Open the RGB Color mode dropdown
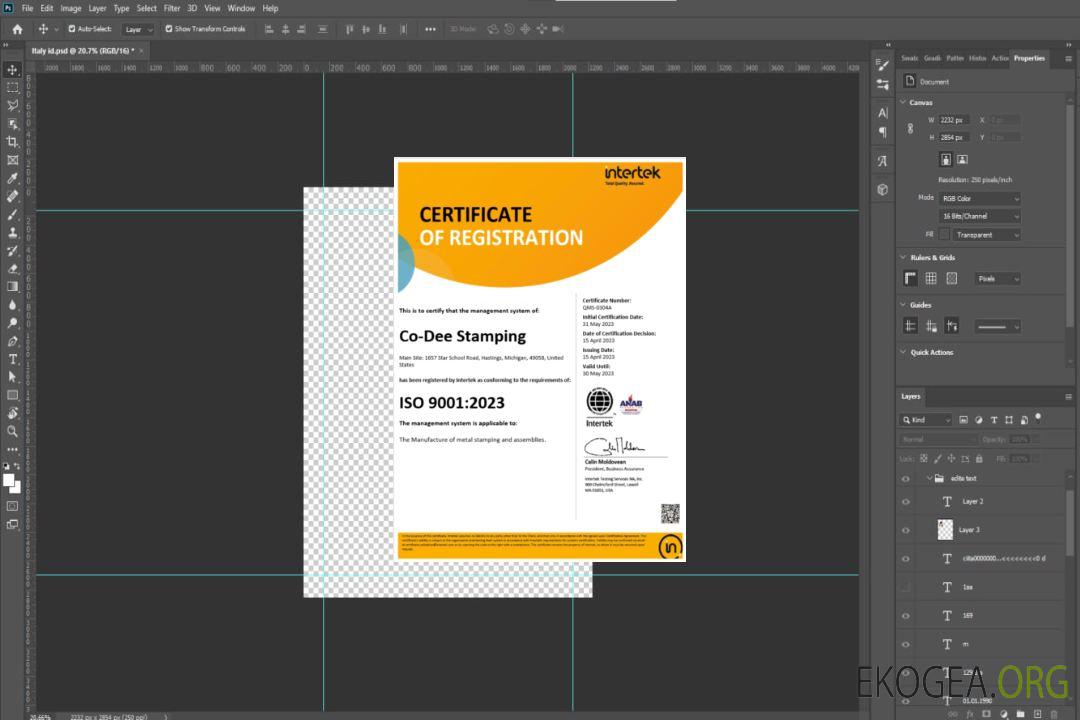 [980, 199]
